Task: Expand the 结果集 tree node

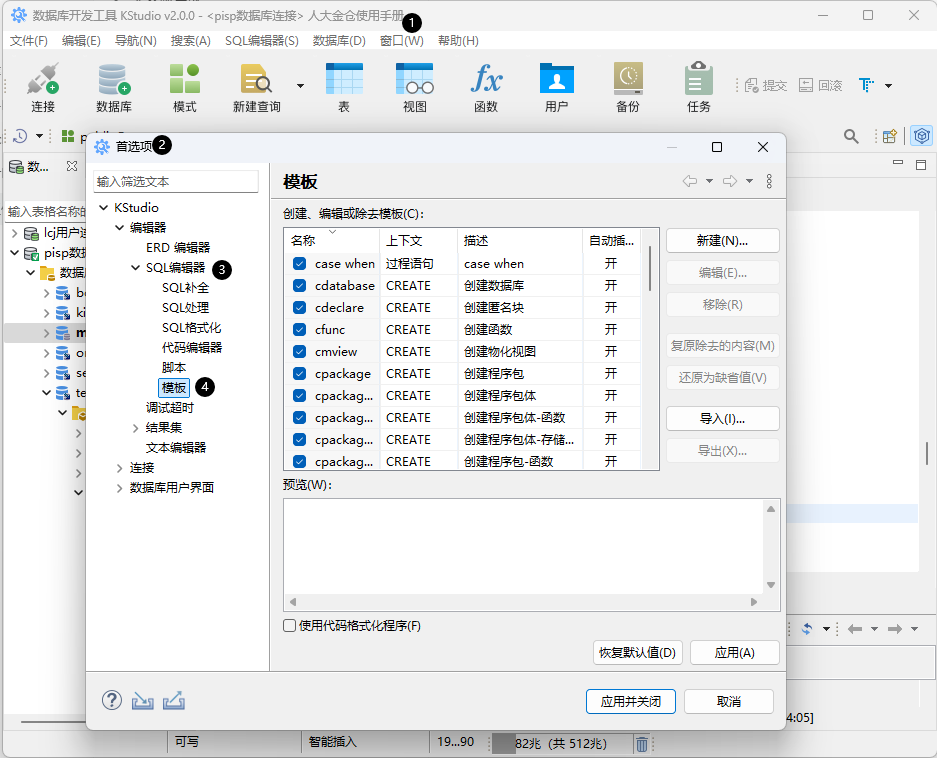Action: (x=136, y=428)
